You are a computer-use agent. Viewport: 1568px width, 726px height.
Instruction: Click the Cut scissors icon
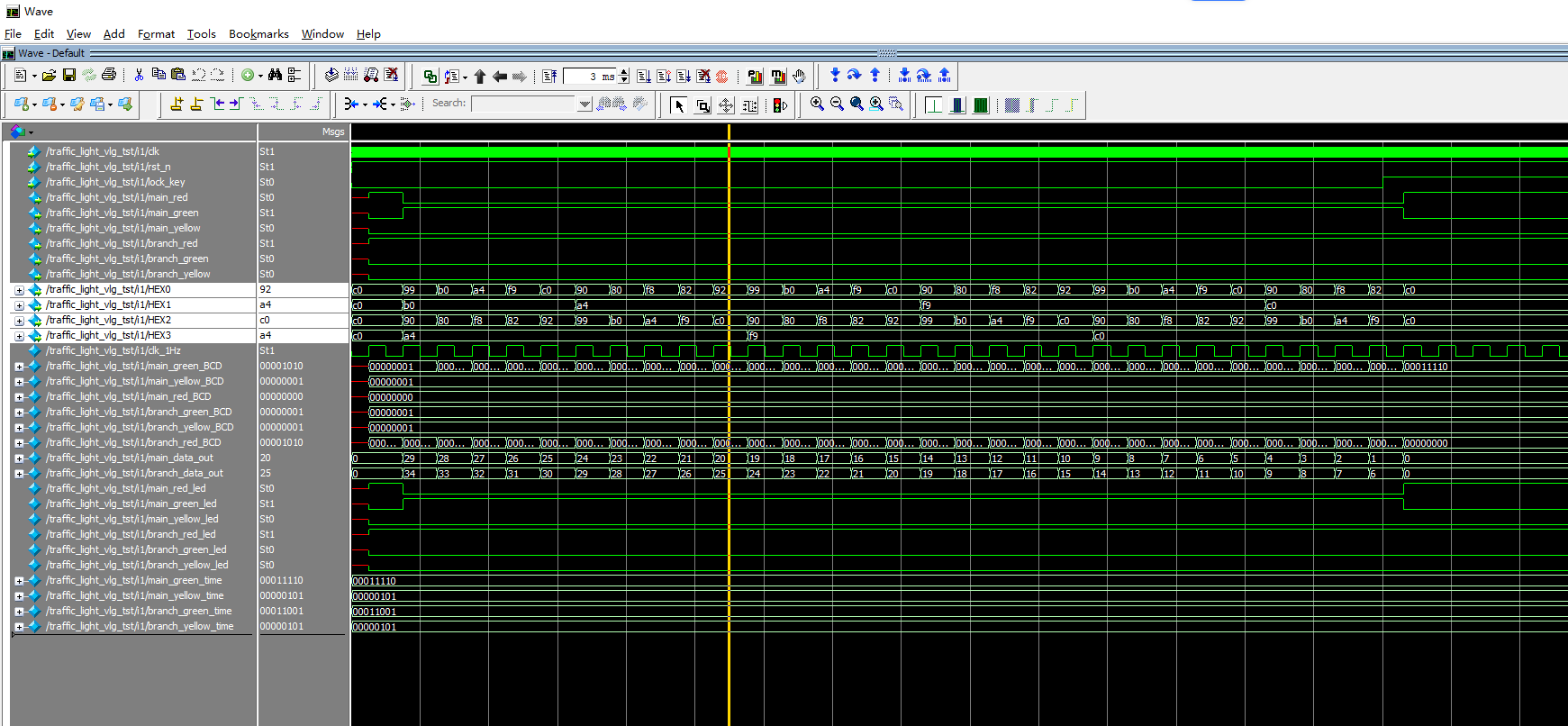(139, 75)
